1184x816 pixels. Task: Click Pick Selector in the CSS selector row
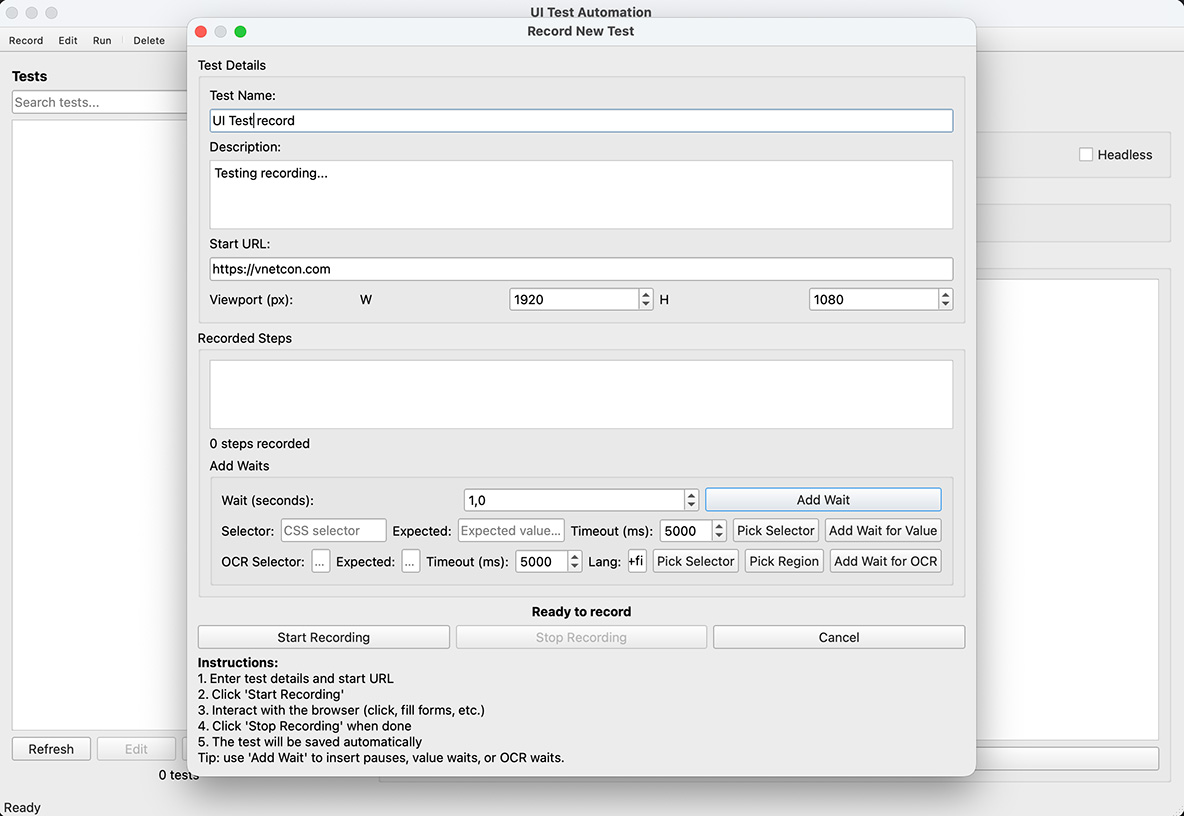pos(776,531)
